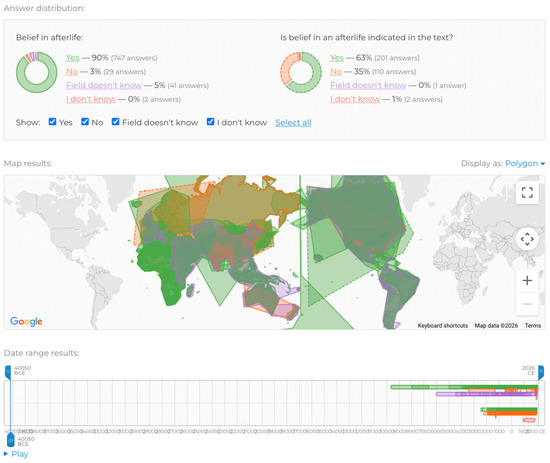Click the Google logo on map

[26, 321]
